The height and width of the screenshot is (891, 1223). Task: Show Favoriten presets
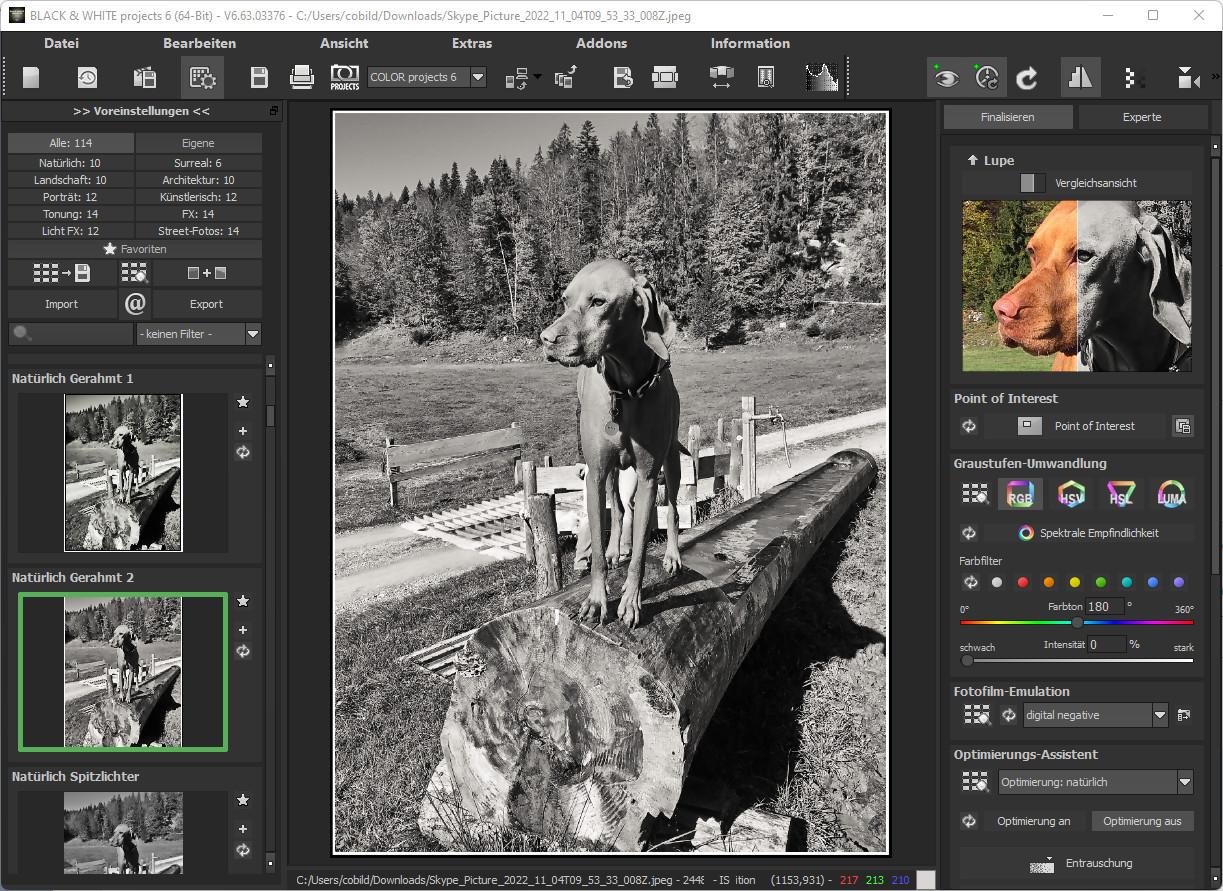pos(135,249)
